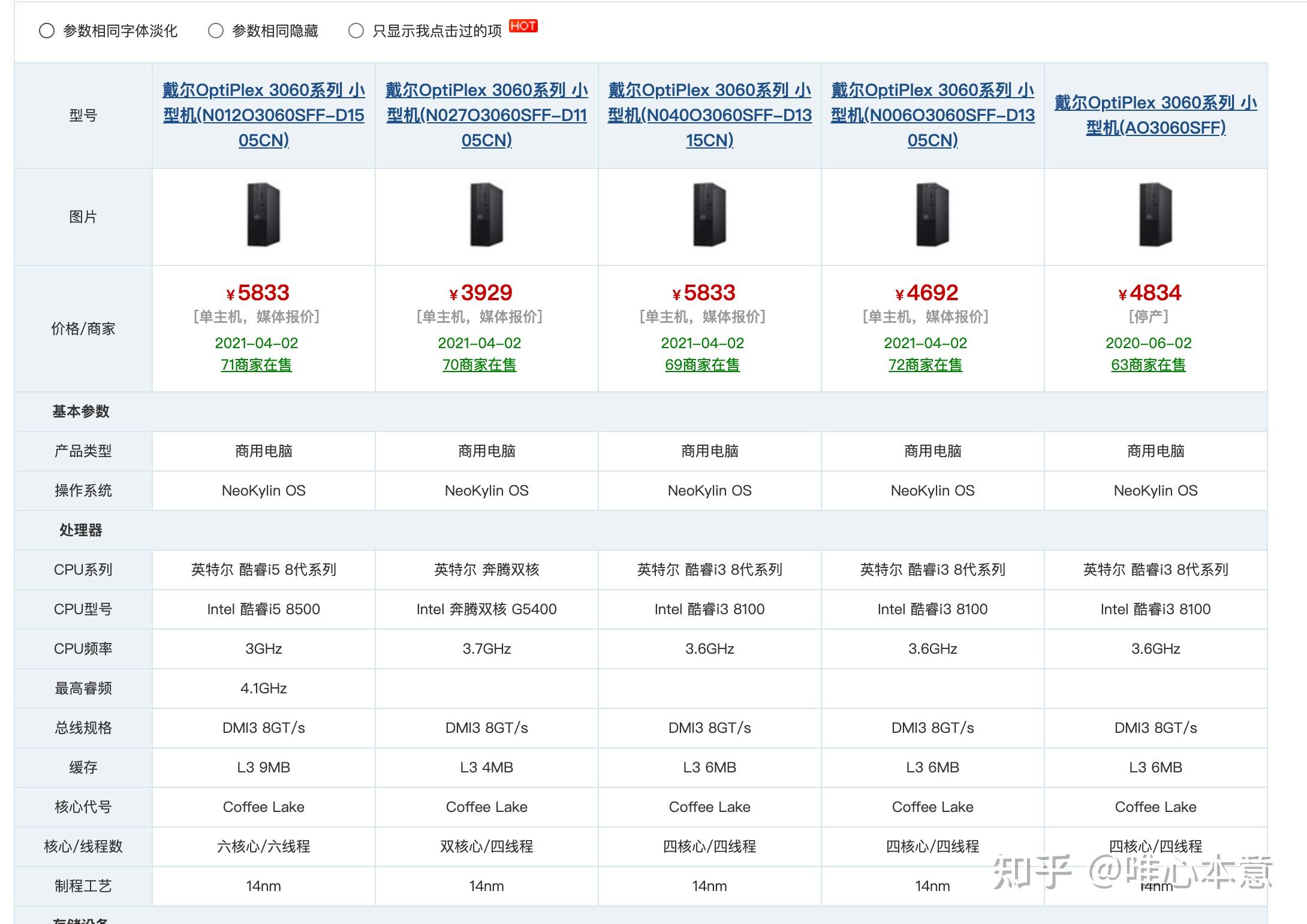Click the 价格/商家 row label

pyautogui.click(x=83, y=329)
